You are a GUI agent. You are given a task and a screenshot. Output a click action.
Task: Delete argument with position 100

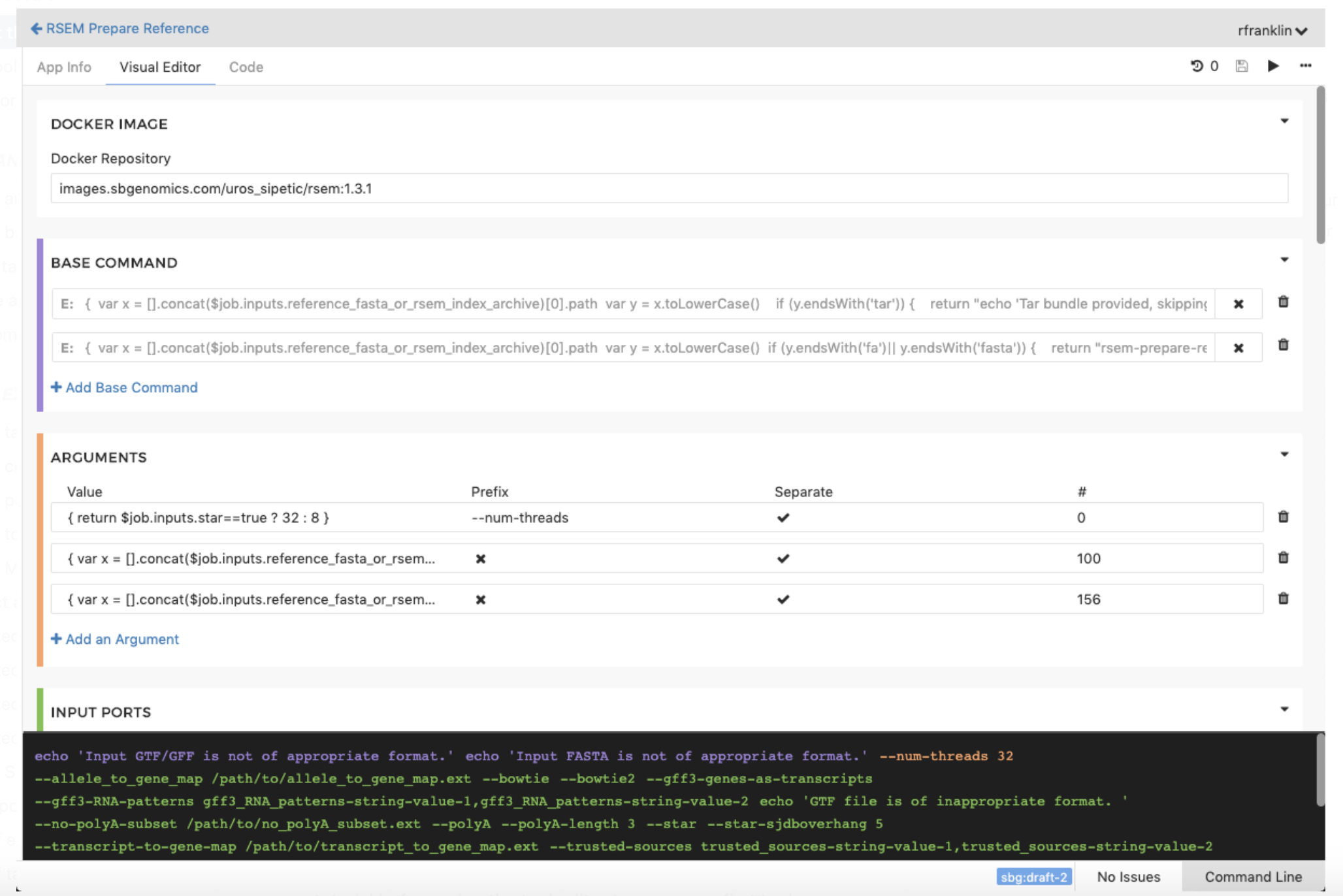(1284, 558)
